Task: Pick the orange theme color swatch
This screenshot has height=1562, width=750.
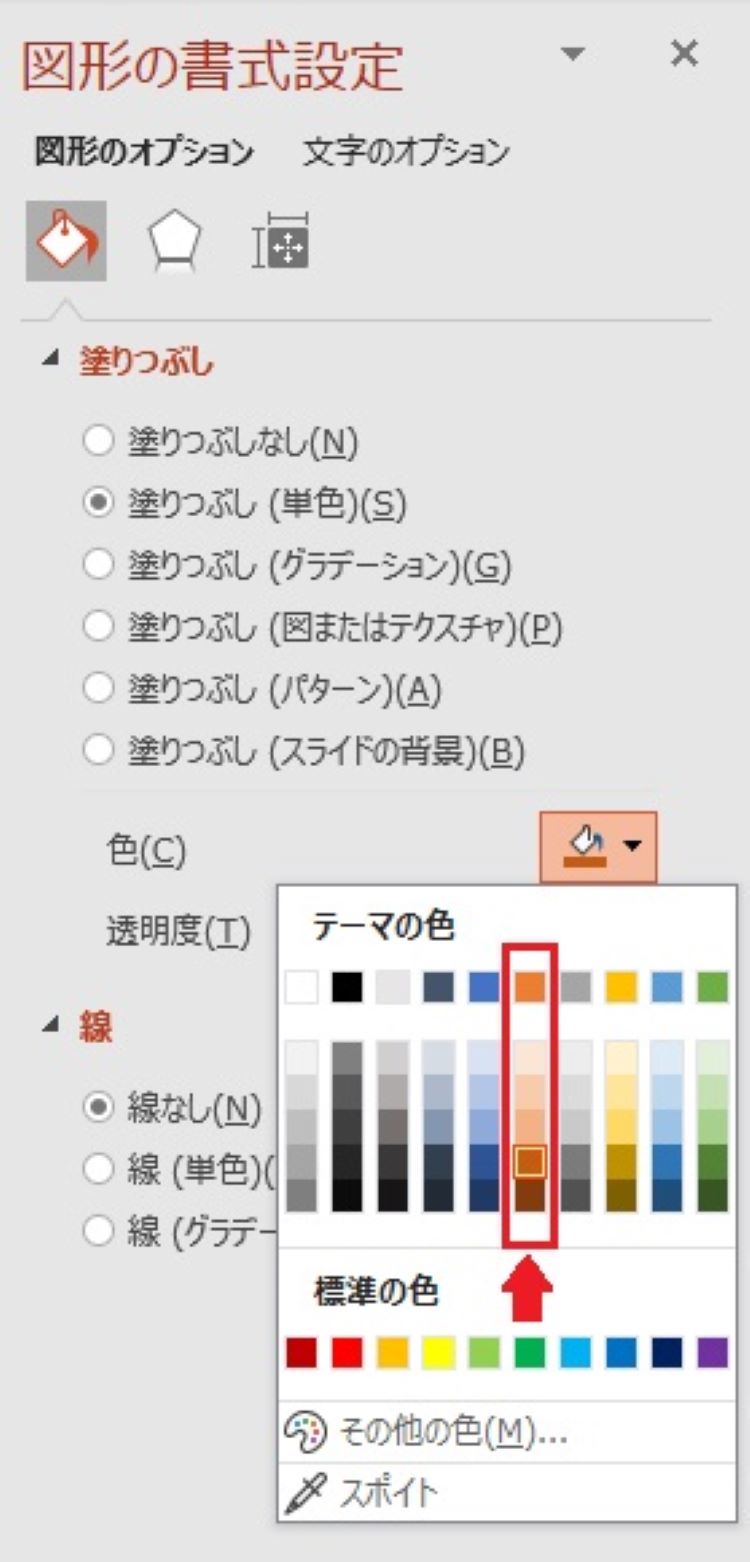Action: pos(530,987)
